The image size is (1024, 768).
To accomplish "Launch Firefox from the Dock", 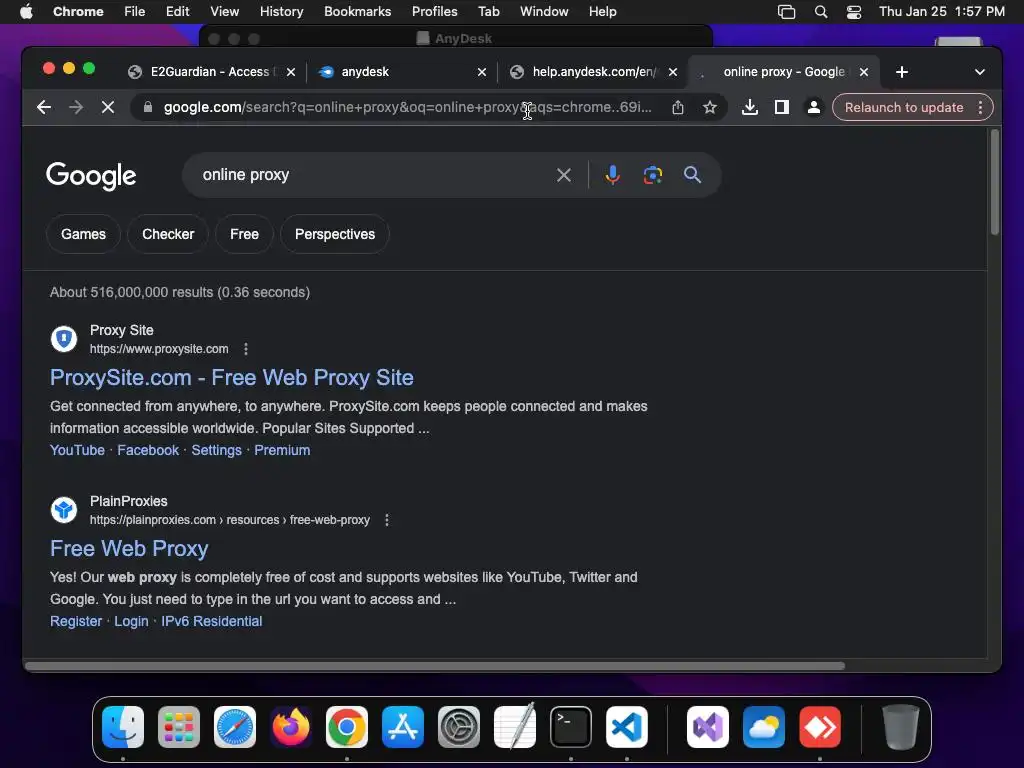I will coord(291,727).
